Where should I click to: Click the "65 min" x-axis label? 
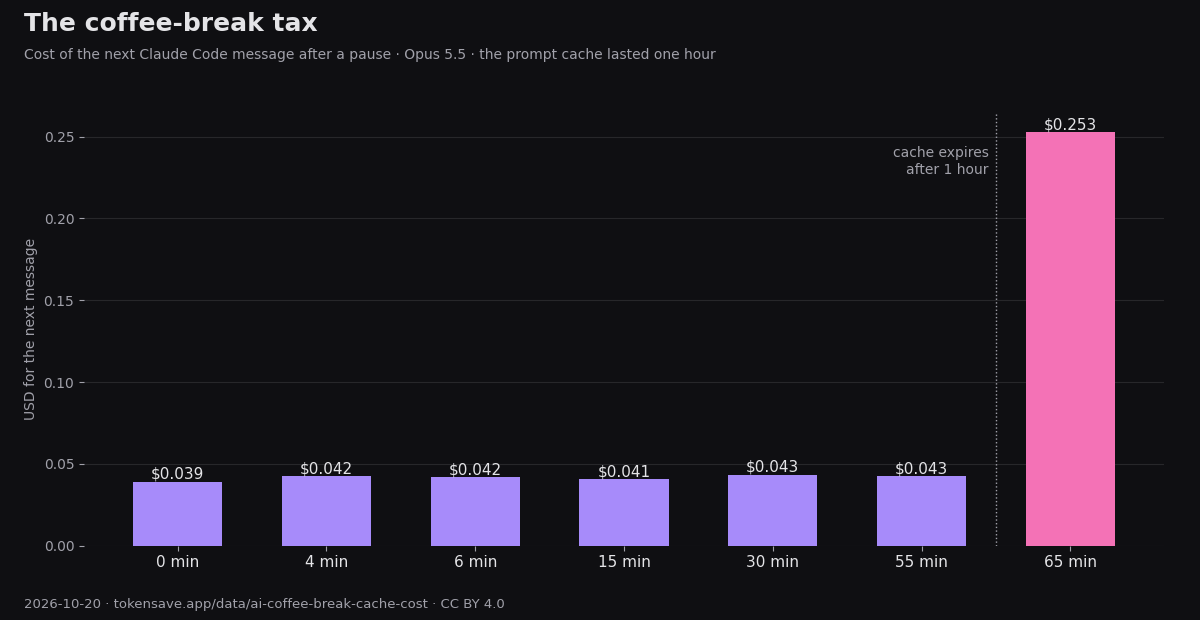1070,562
